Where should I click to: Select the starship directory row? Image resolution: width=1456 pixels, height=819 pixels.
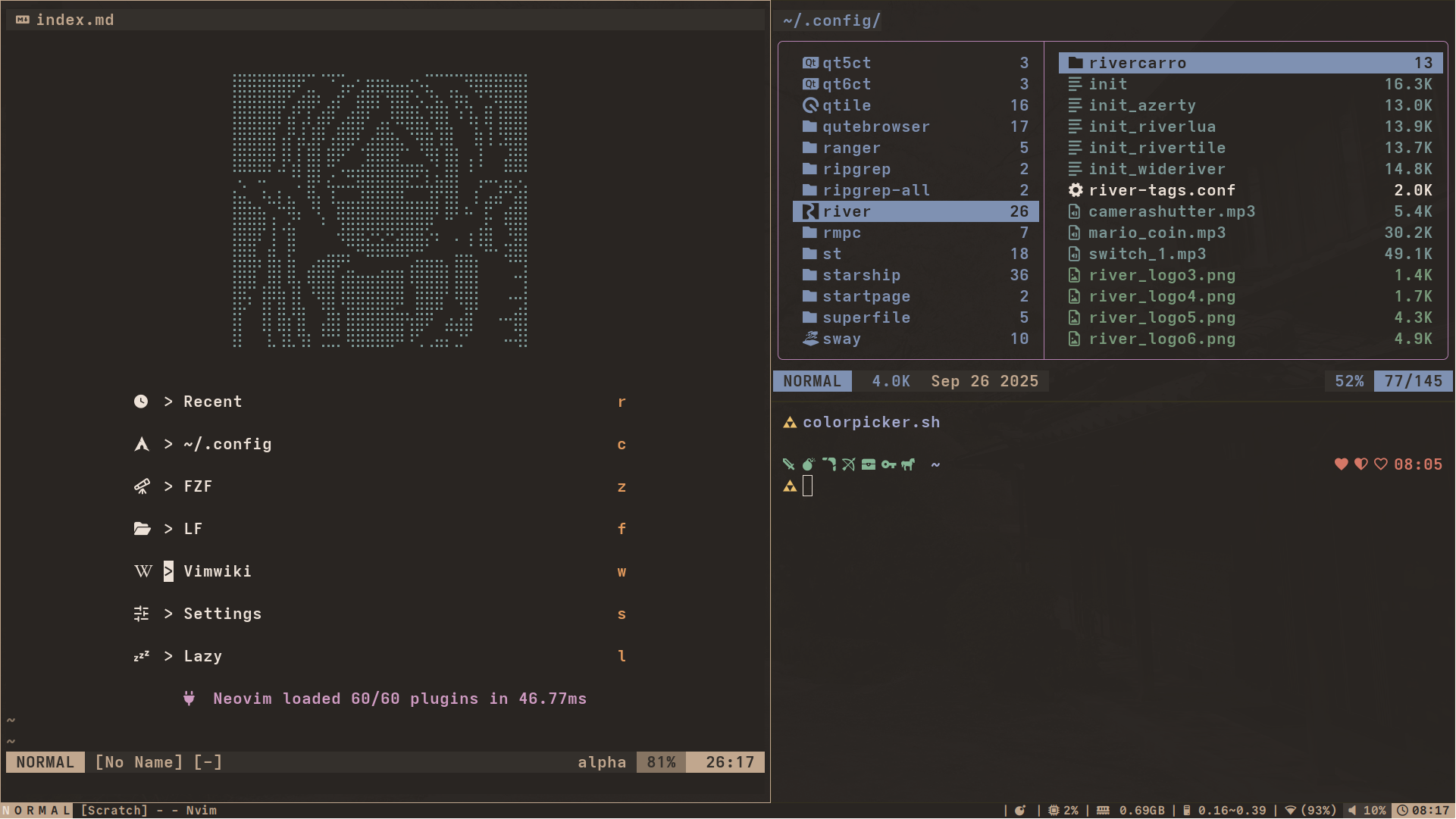tap(916, 275)
